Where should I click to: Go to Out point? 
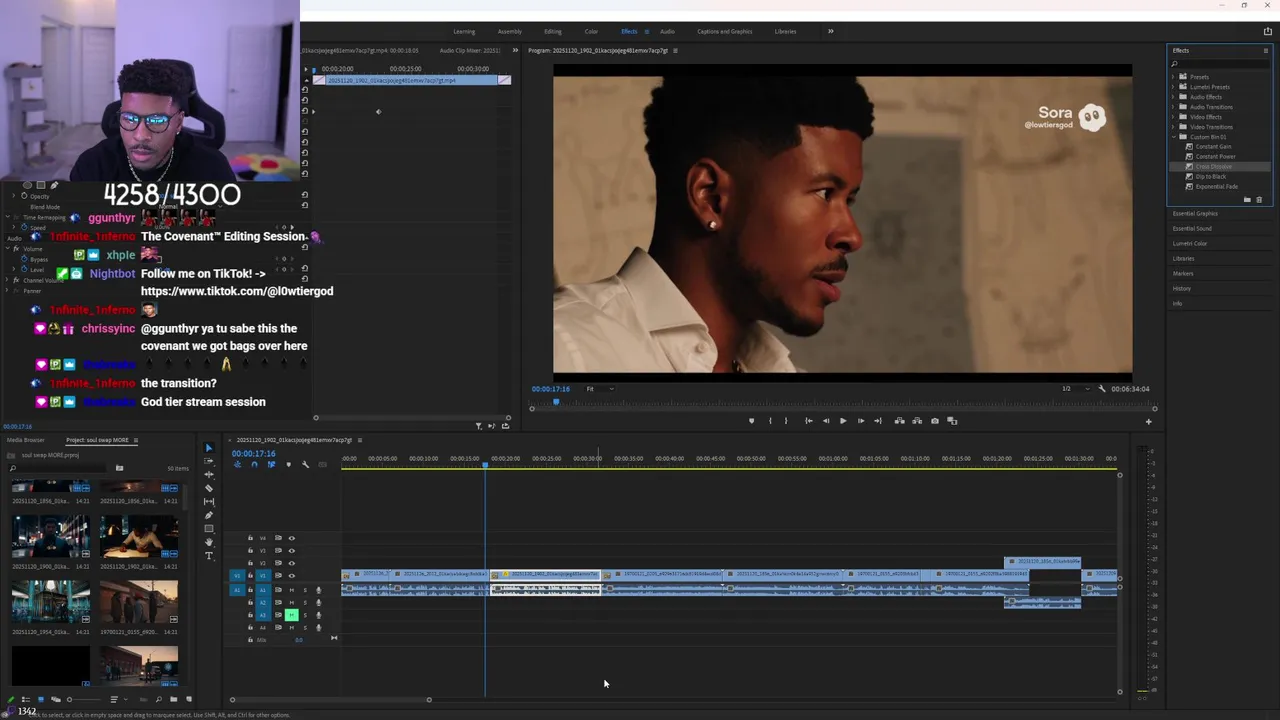878,421
